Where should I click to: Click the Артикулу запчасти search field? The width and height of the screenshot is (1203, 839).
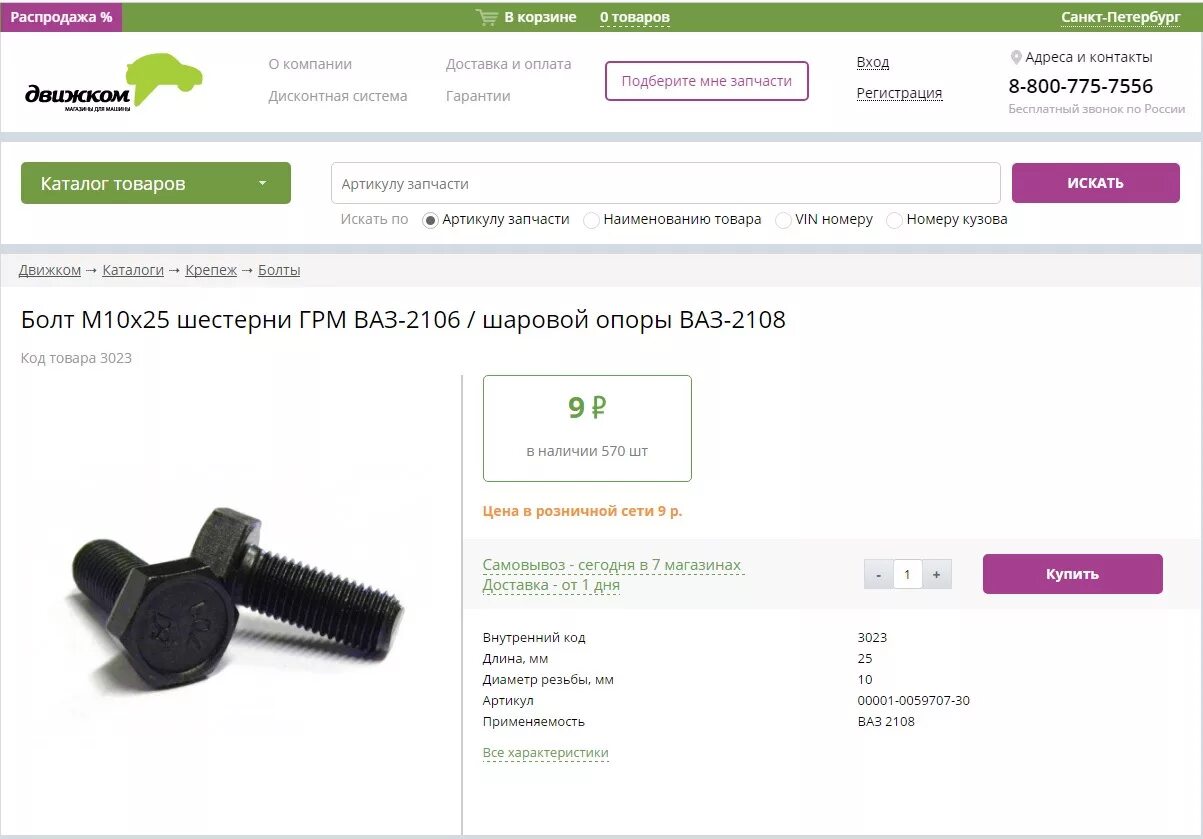(666, 183)
